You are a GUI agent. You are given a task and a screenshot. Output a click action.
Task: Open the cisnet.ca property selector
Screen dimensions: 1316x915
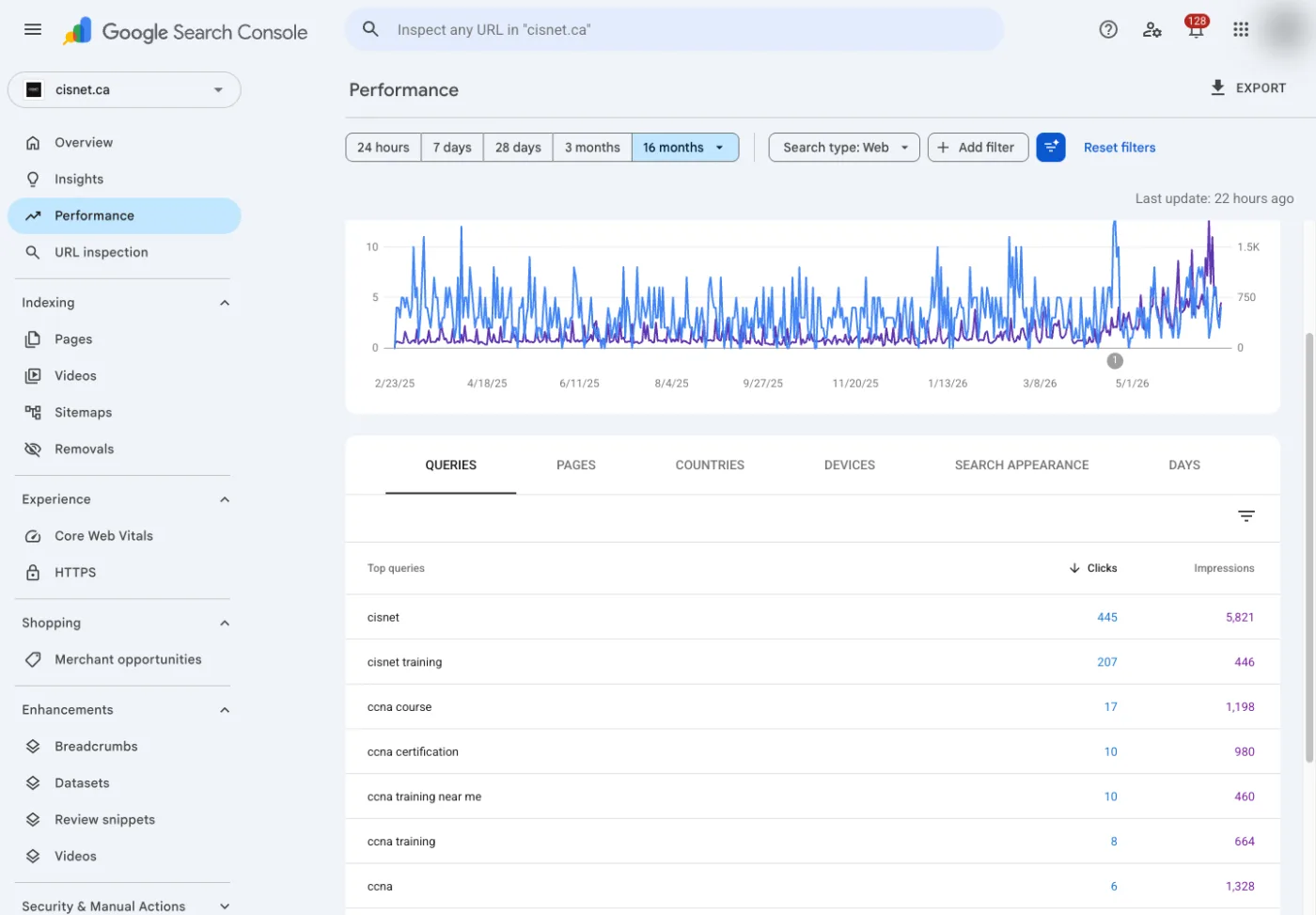124,90
